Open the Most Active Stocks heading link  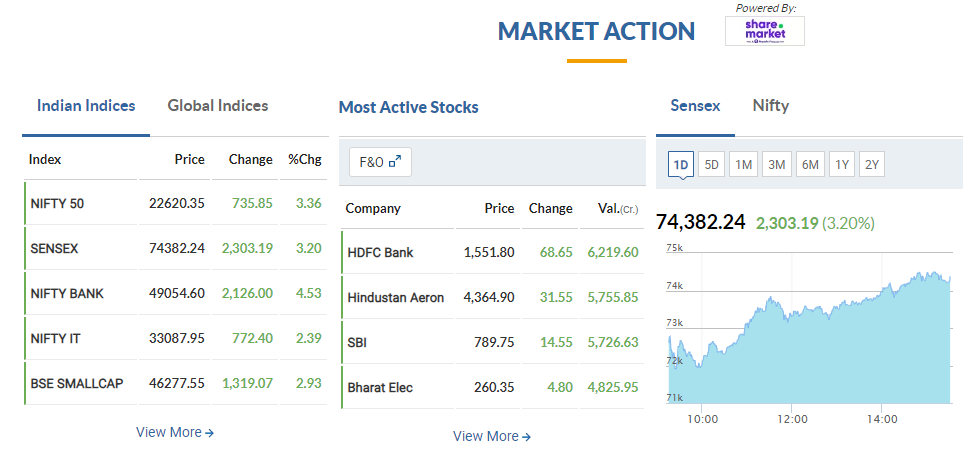[408, 108]
